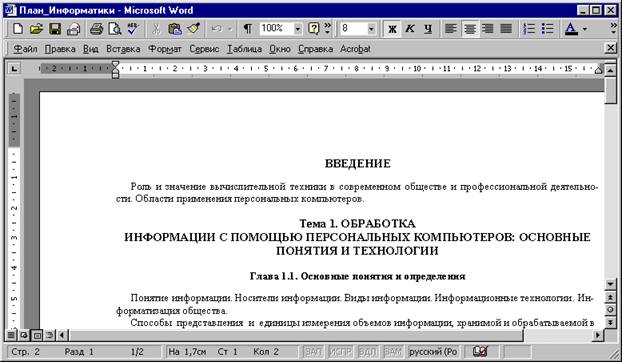The image size is (622, 362).
Task: Toggle bold Ж formatting
Action: (x=392, y=29)
